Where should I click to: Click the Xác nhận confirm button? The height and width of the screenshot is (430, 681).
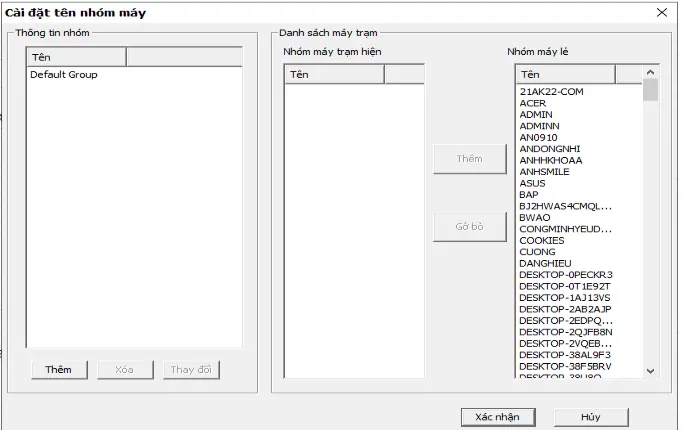(x=498, y=417)
